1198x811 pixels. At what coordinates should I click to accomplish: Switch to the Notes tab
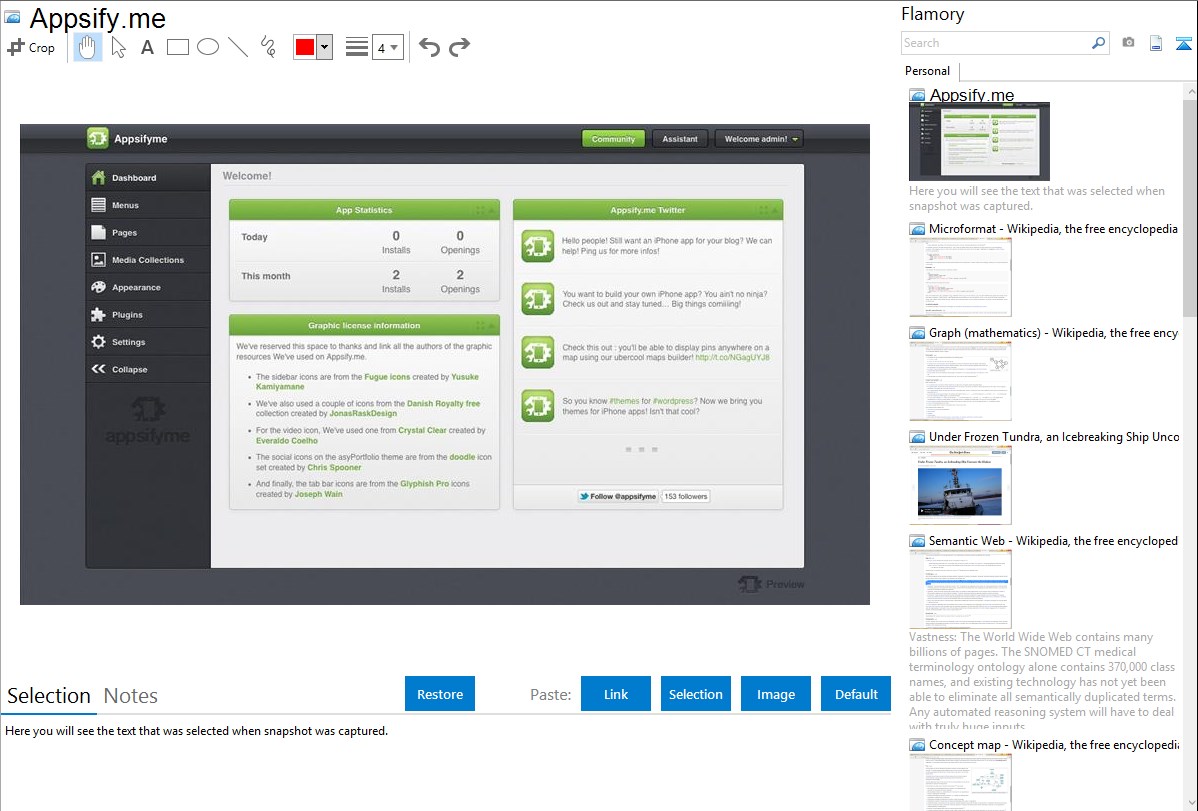pyautogui.click(x=131, y=696)
